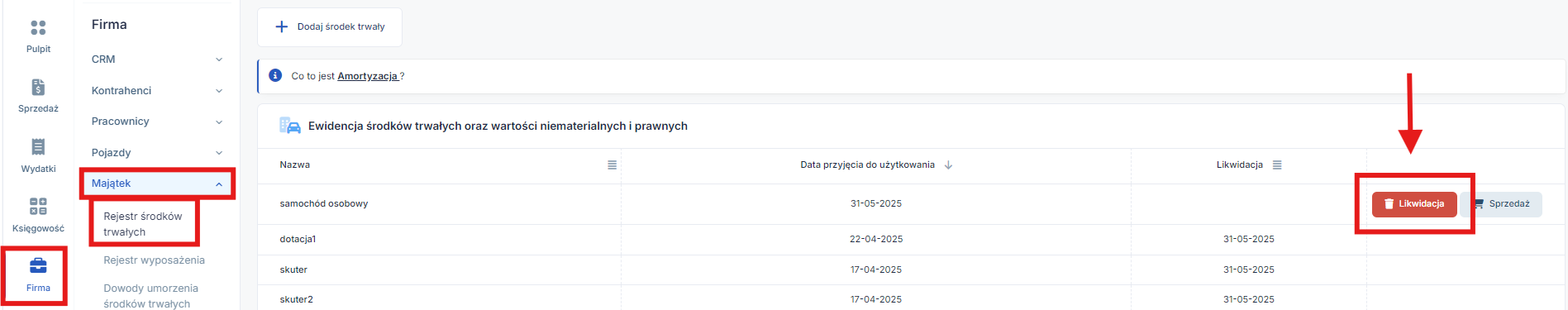This screenshot has height=310, width=1568.
Task: Select the dotacja1 row name
Action: pyautogui.click(x=298, y=240)
